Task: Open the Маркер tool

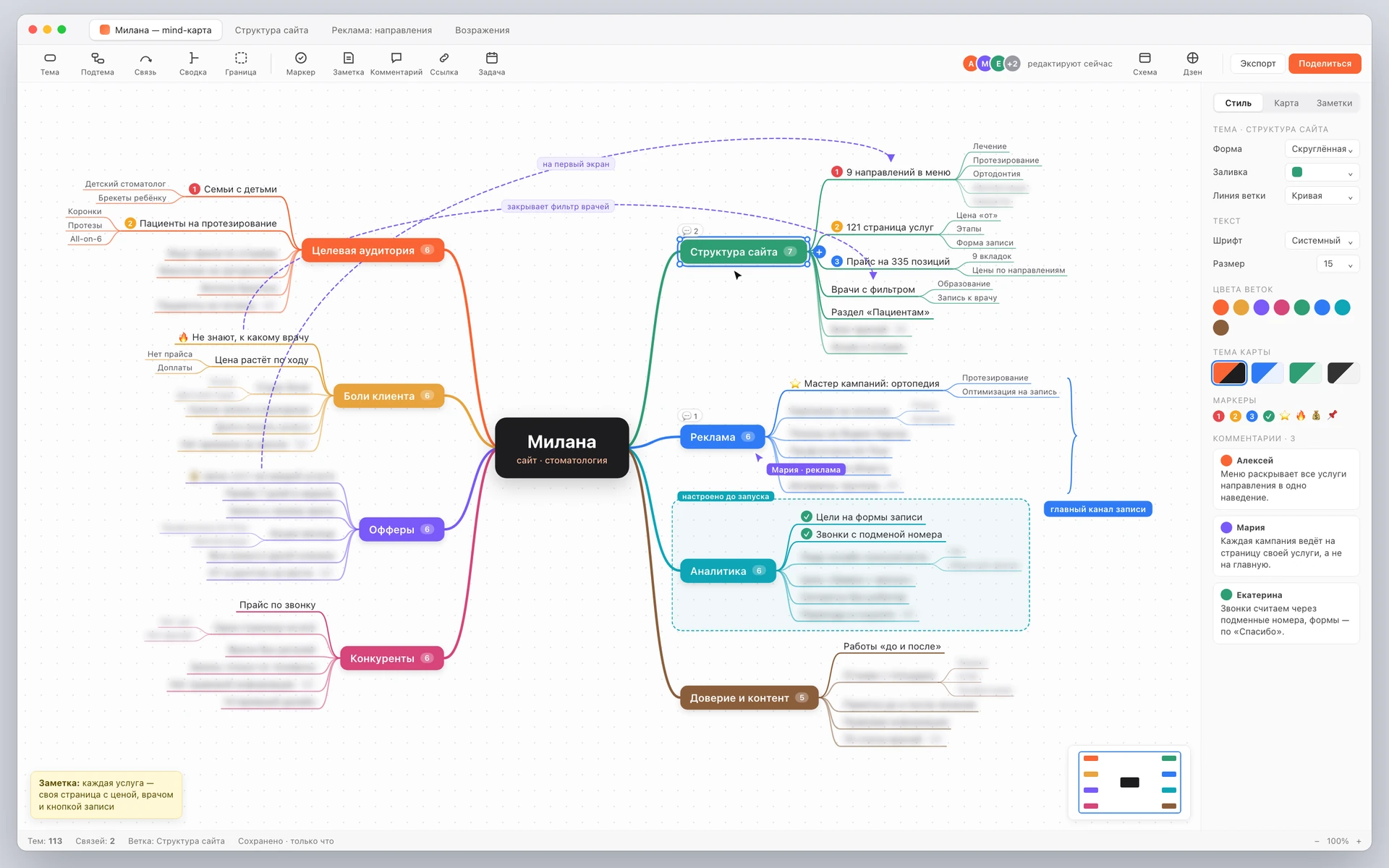Action: (301, 64)
